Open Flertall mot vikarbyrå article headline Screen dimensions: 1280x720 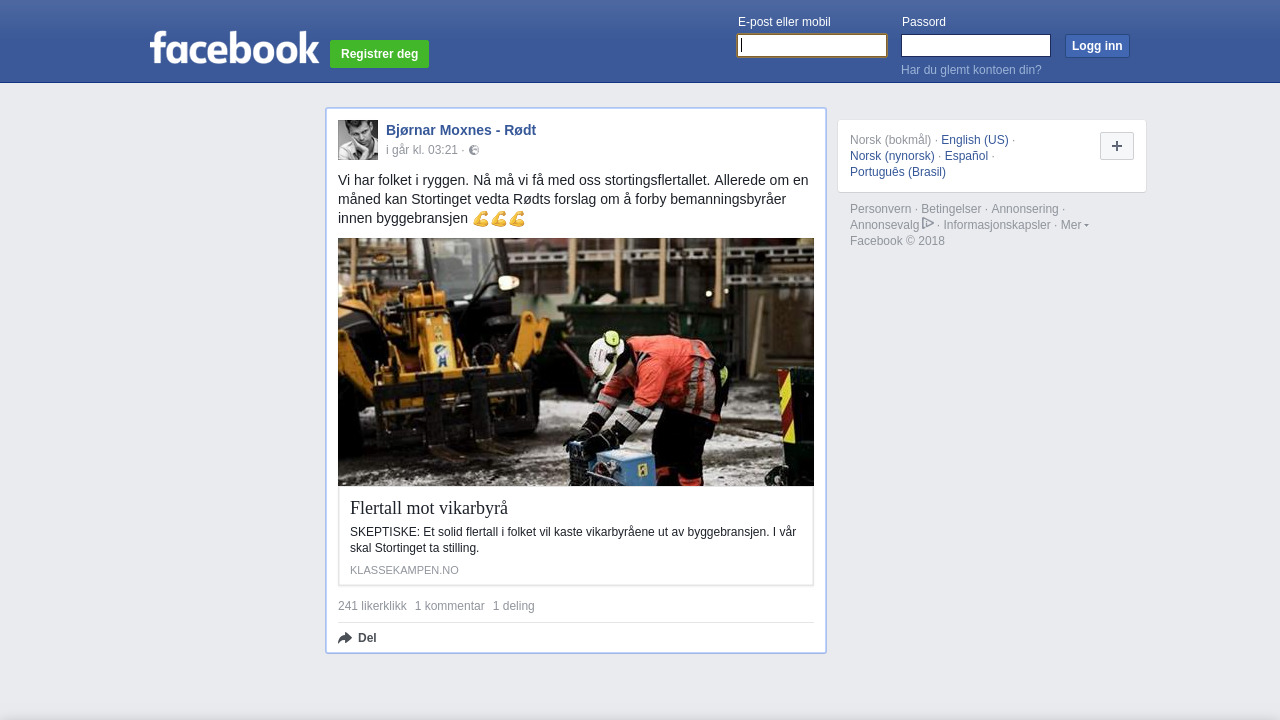click(429, 508)
